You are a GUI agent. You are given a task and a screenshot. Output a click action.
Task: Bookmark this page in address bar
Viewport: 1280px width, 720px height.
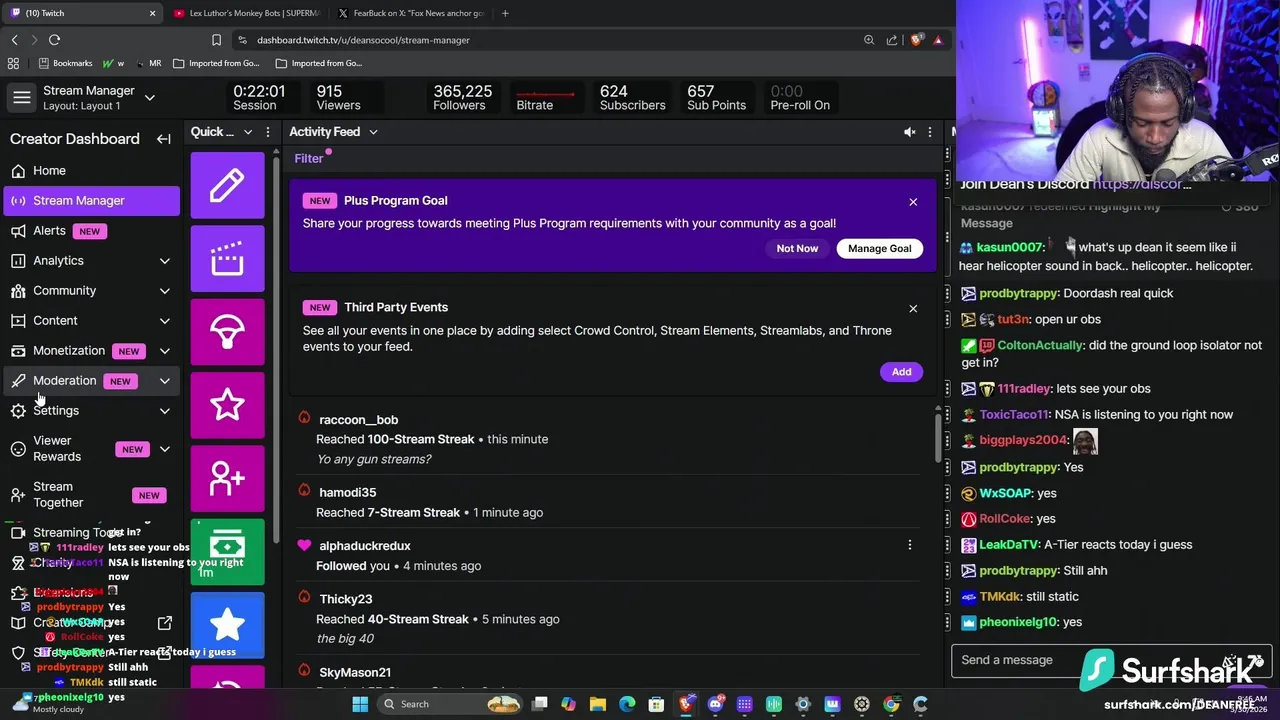pyautogui.click(x=216, y=40)
